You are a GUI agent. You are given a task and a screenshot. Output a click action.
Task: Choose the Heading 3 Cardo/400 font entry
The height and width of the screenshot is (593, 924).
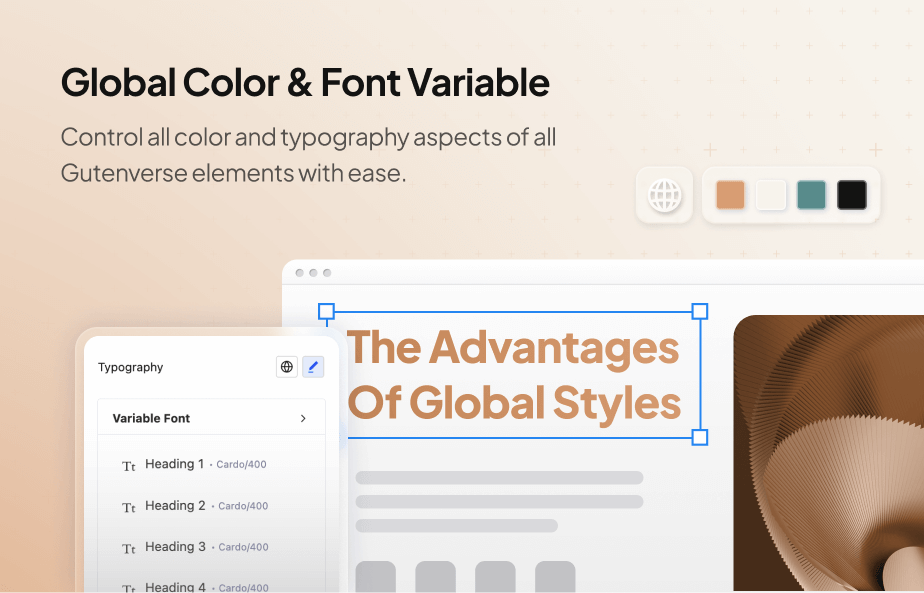(x=206, y=547)
